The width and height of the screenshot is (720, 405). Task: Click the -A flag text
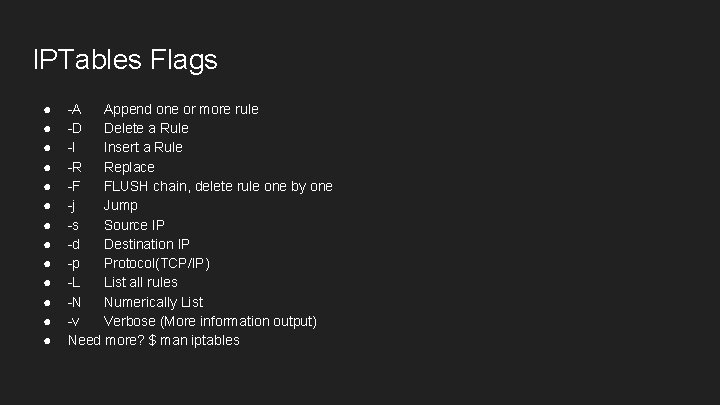click(x=75, y=109)
